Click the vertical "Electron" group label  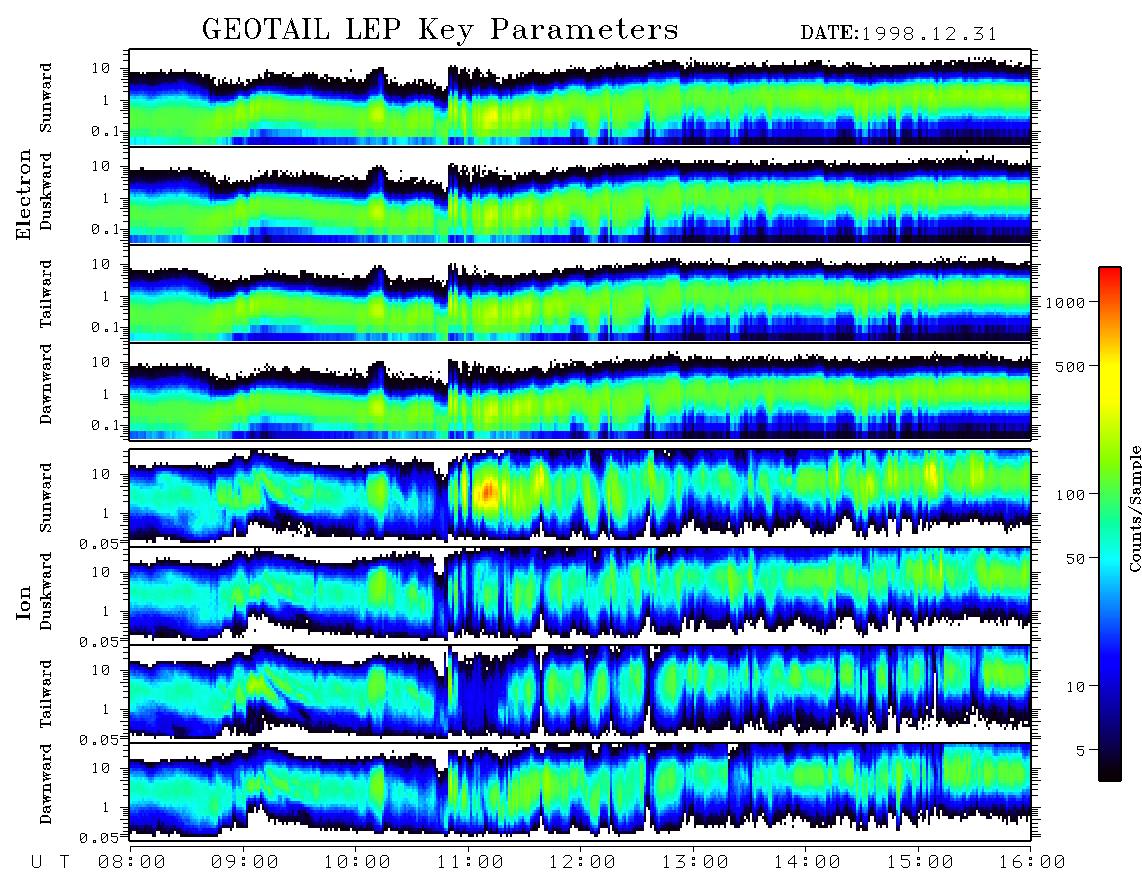24,194
